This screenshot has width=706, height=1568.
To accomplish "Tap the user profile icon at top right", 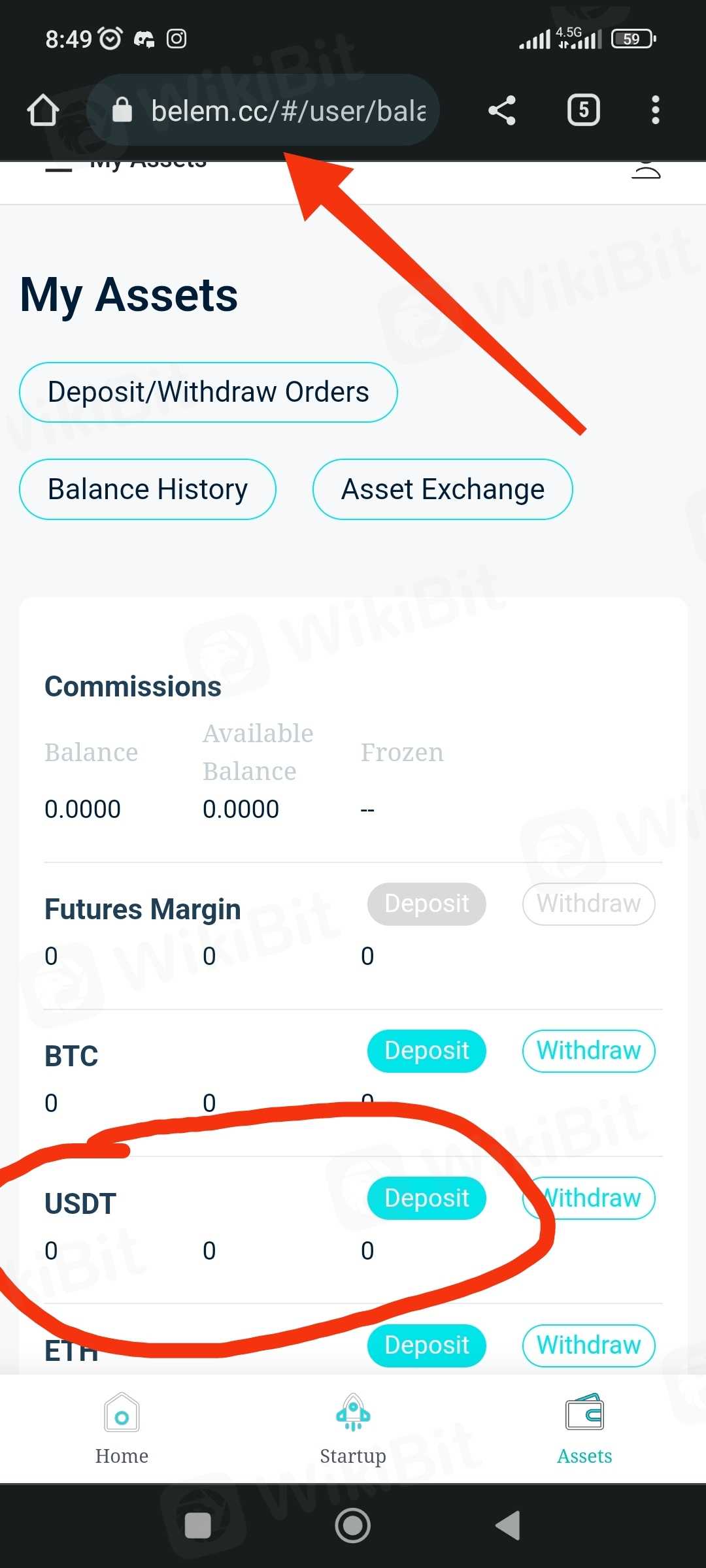I will (x=646, y=170).
